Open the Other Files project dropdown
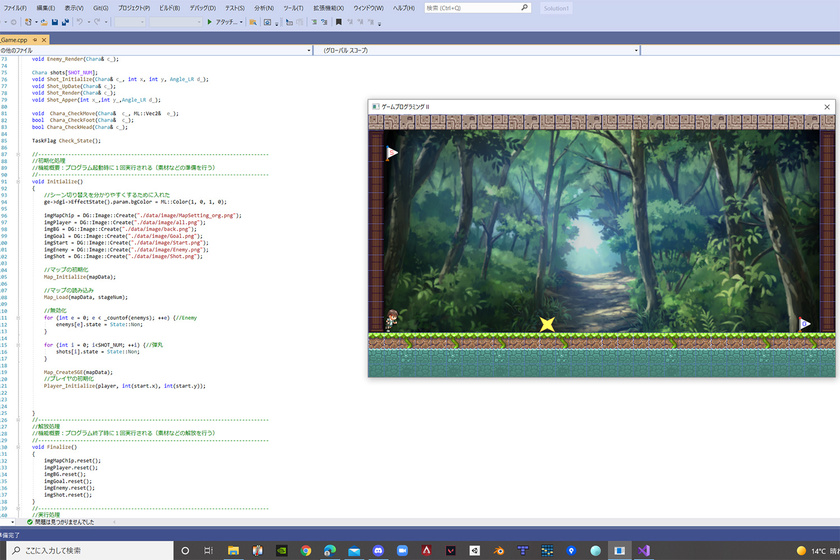Viewport: 840px width, 560px height. (308, 49)
